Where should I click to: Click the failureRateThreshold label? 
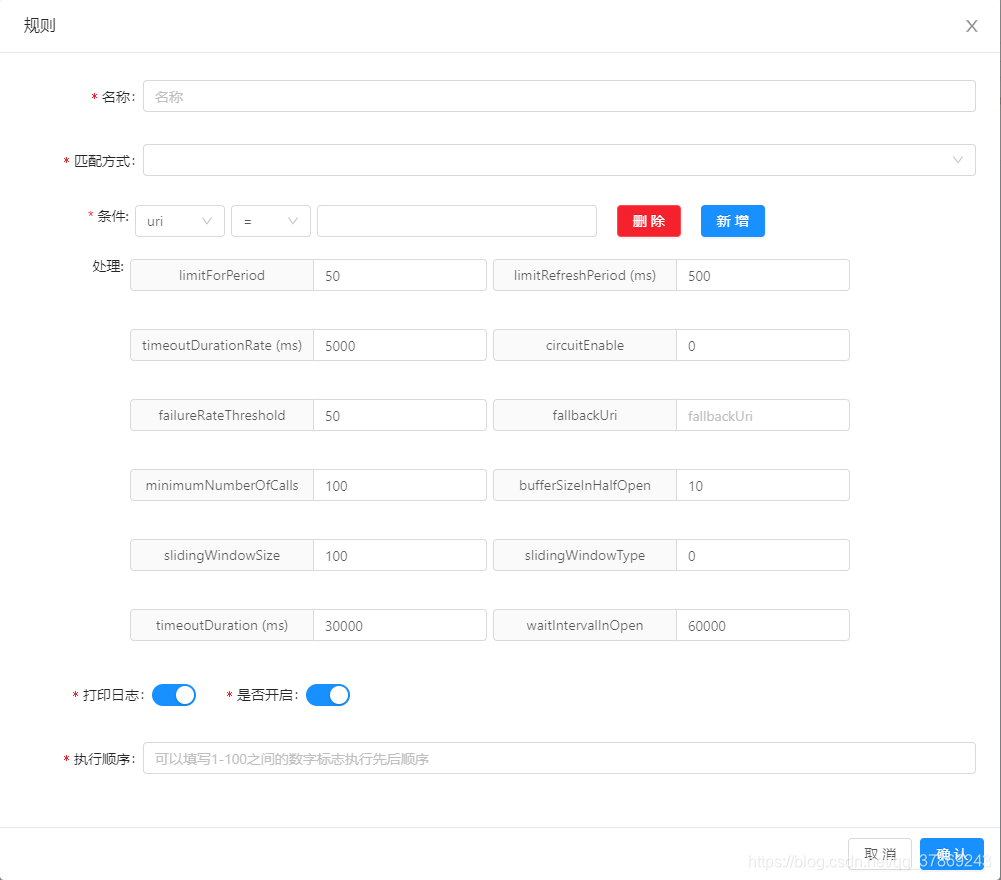tap(222, 415)
